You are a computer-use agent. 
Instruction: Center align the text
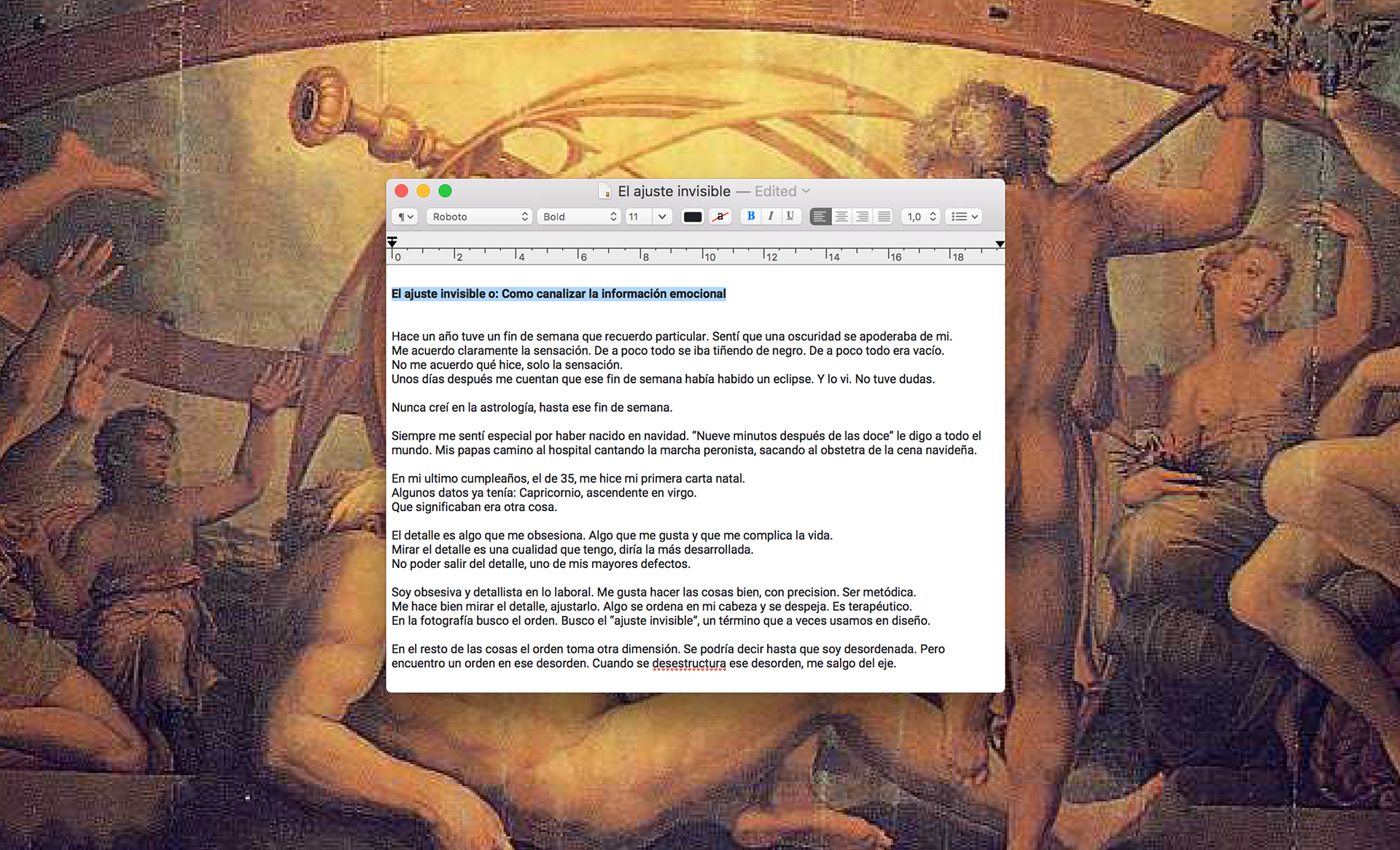pyautogui.click(x=841, y=217)
